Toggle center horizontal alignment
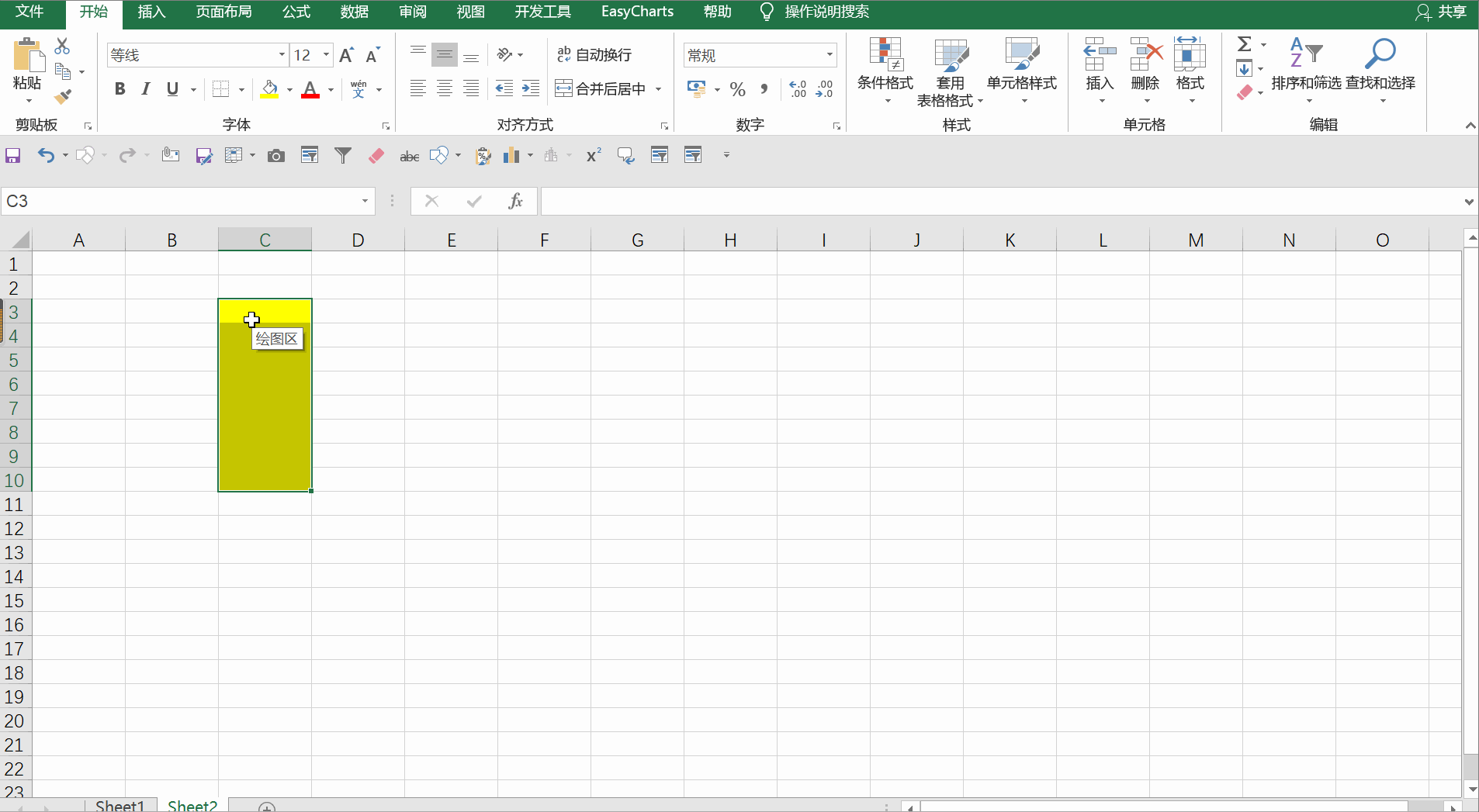 [x=445, y=88]
